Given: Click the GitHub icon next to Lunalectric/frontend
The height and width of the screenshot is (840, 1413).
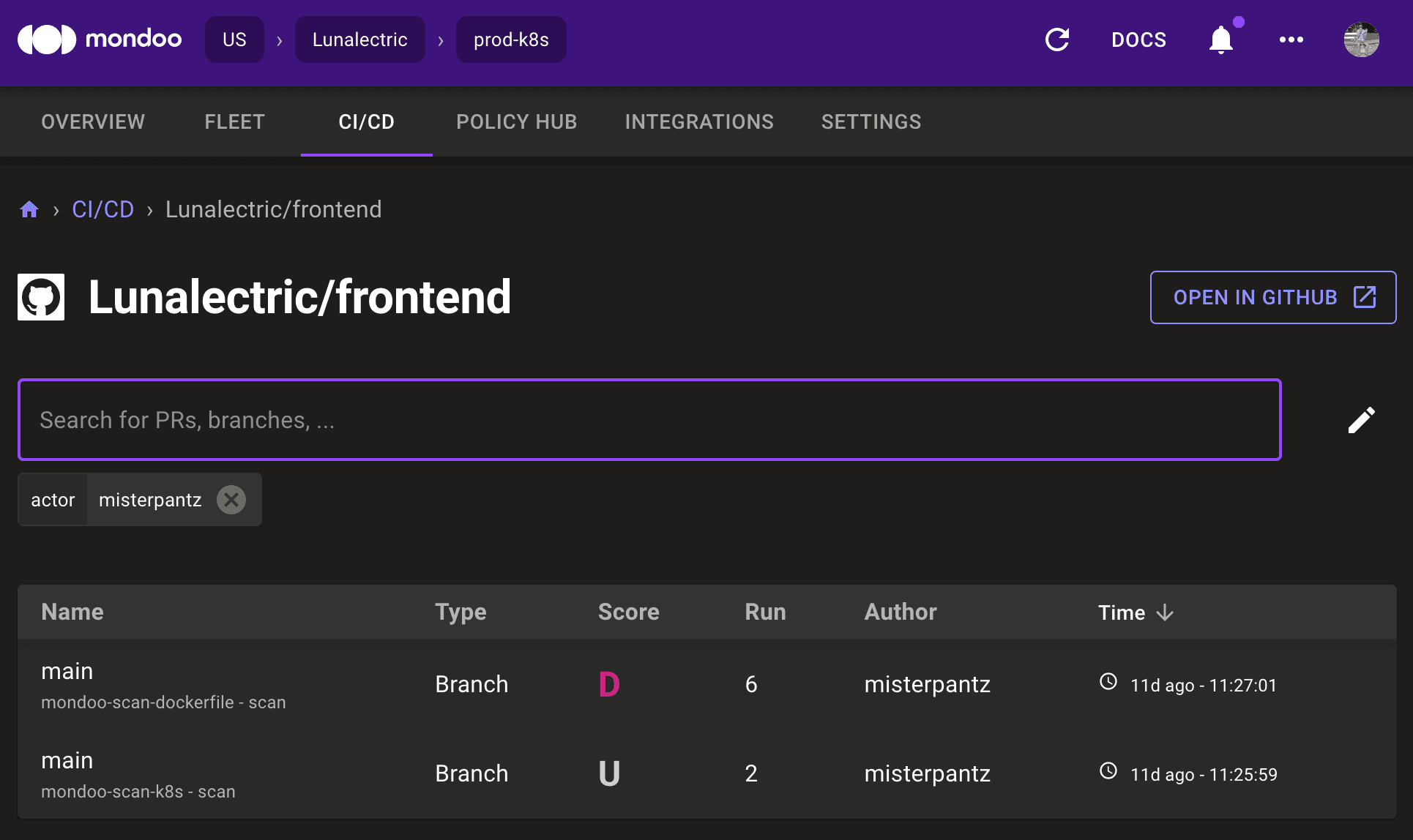Looking at the screenshot, I should [x=40, y=297].
